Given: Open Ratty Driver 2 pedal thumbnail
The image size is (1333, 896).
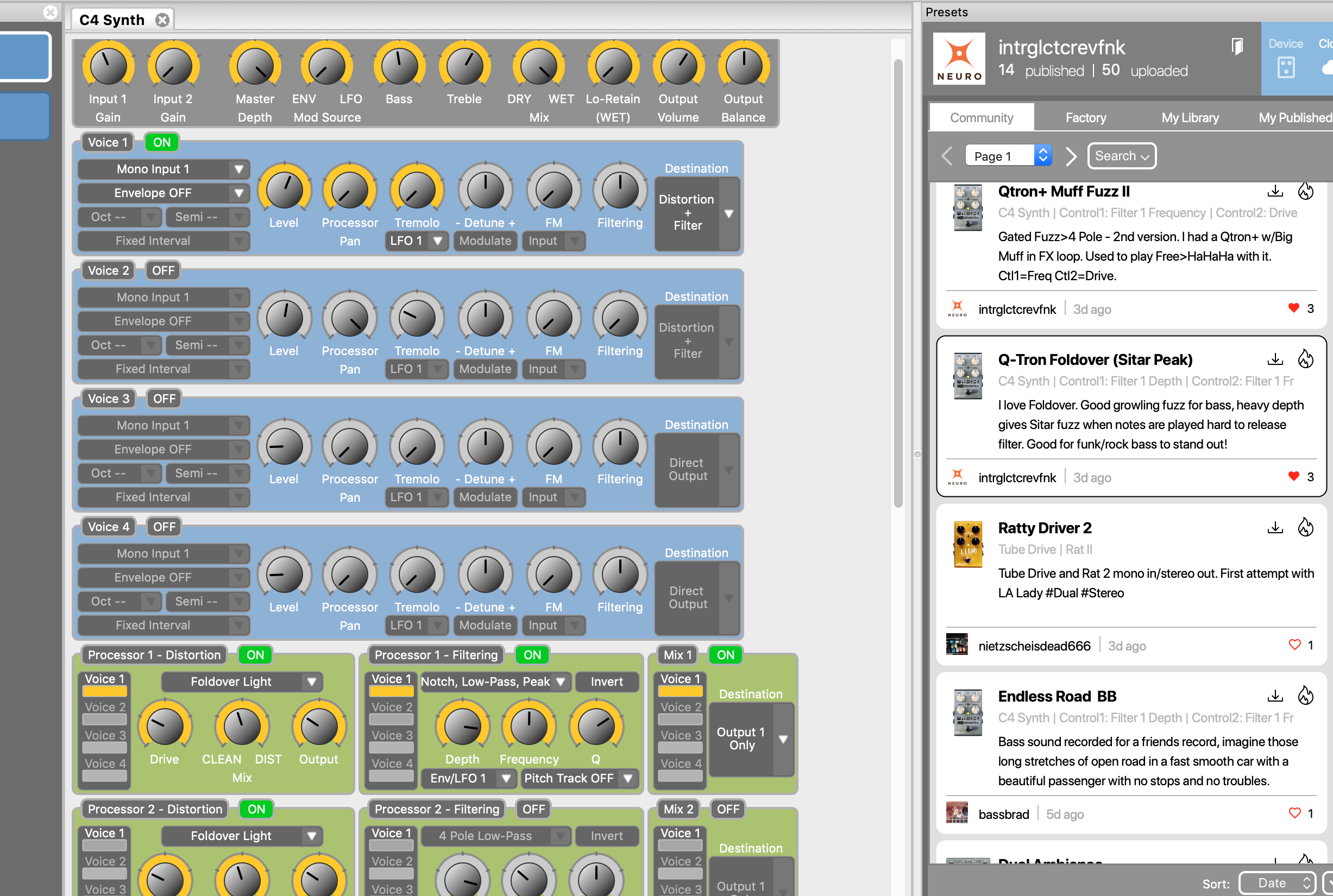Looking at the screenshot, I should 968,544.
